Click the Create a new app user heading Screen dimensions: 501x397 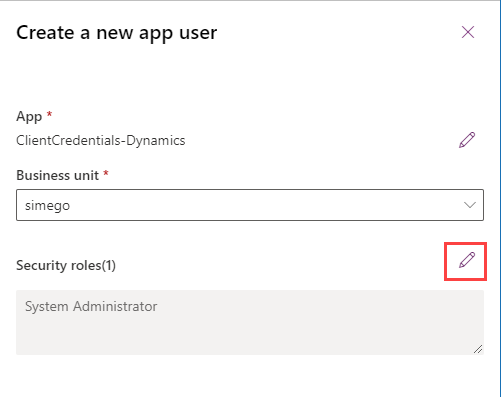click(x=117, y=33)
